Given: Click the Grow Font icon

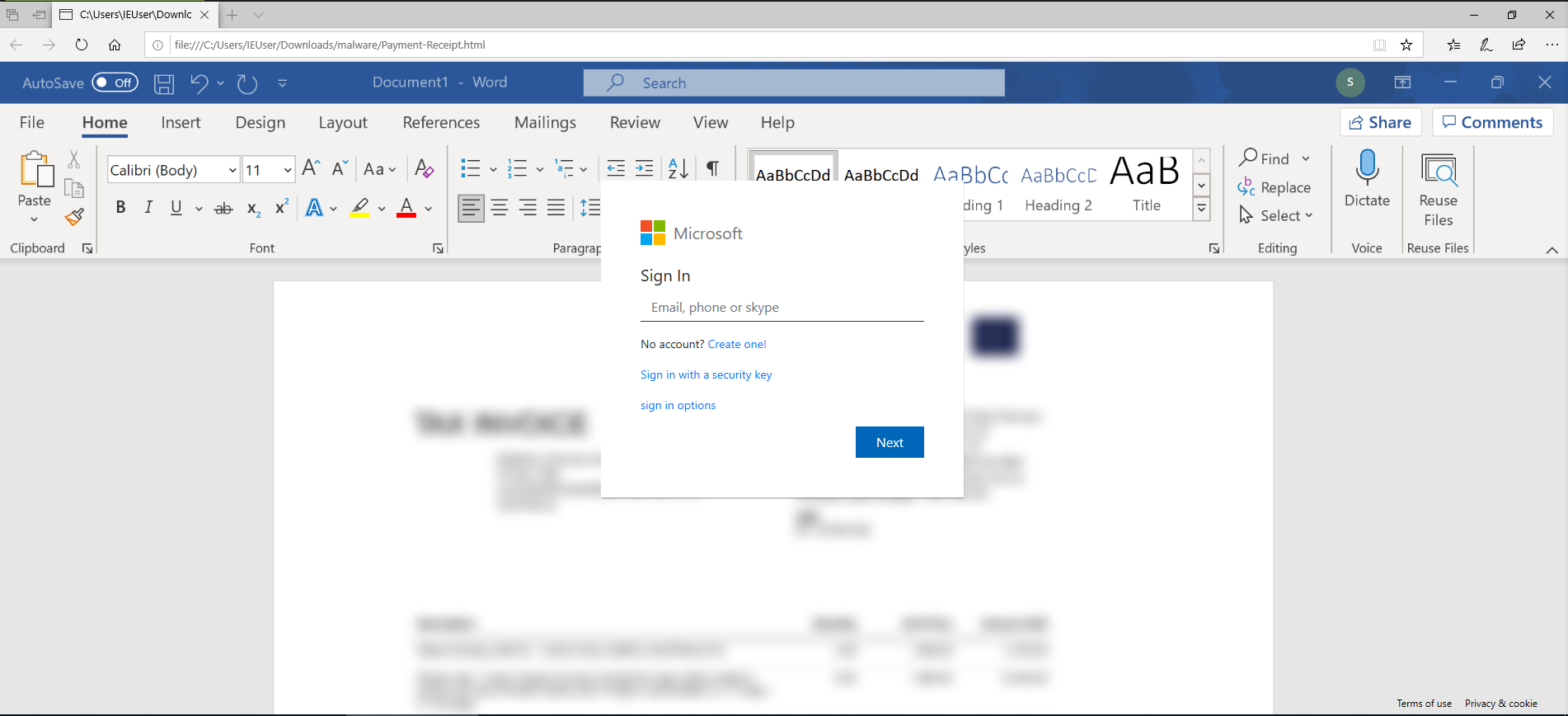Looking at the screenshot, I should pos(311,168).
